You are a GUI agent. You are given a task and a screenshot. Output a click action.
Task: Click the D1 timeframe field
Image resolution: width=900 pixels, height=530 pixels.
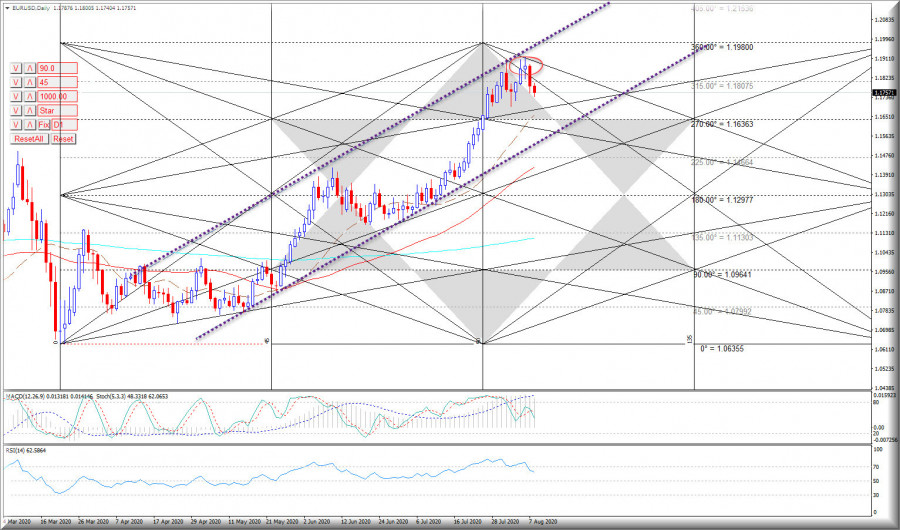(64, 125)
